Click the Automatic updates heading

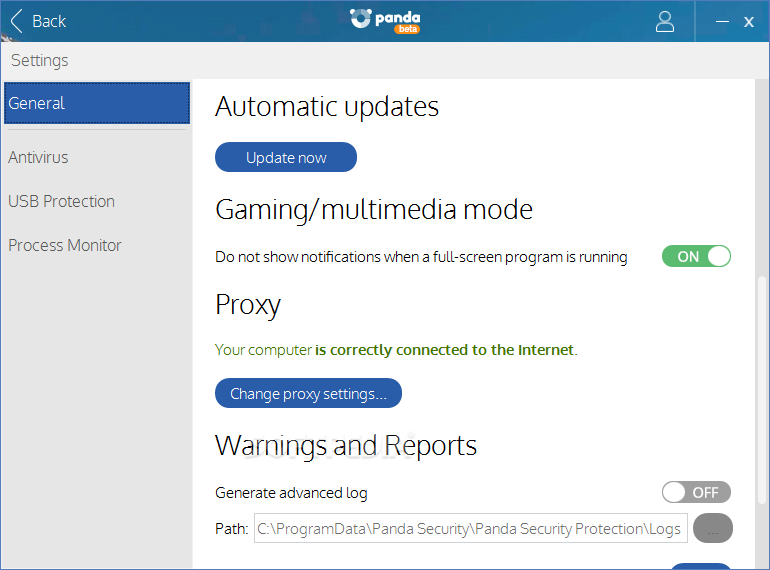tap(327, 107)
